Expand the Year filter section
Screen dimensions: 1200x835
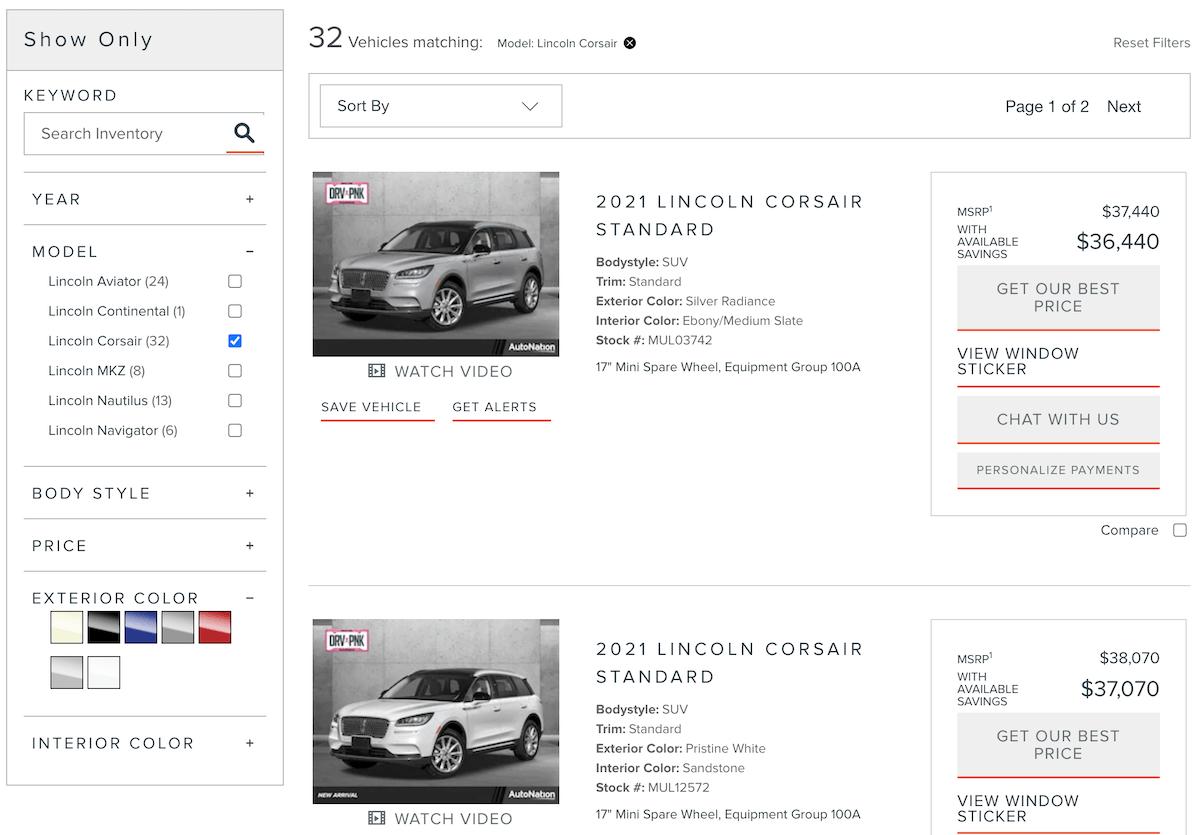pos(250,199)
